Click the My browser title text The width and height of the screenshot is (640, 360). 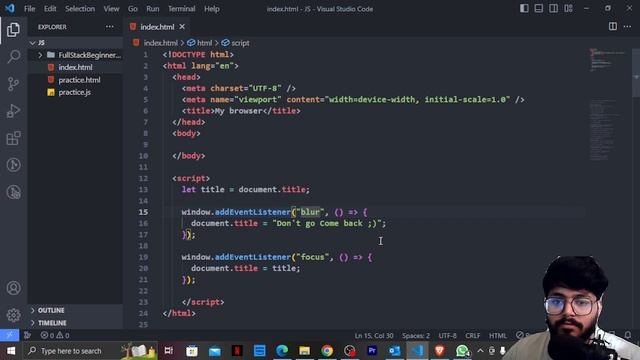coord(238,111)
